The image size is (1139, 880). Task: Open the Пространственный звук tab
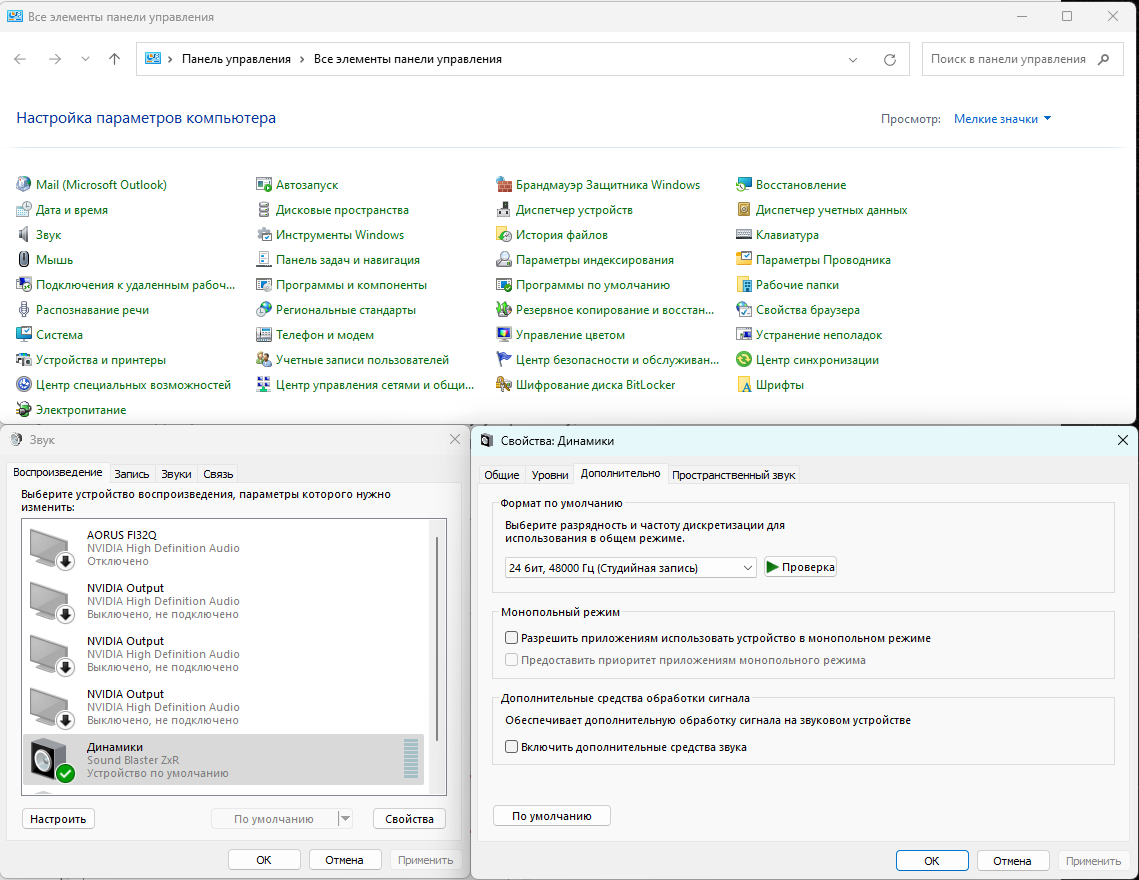click(x=733, y=475)
